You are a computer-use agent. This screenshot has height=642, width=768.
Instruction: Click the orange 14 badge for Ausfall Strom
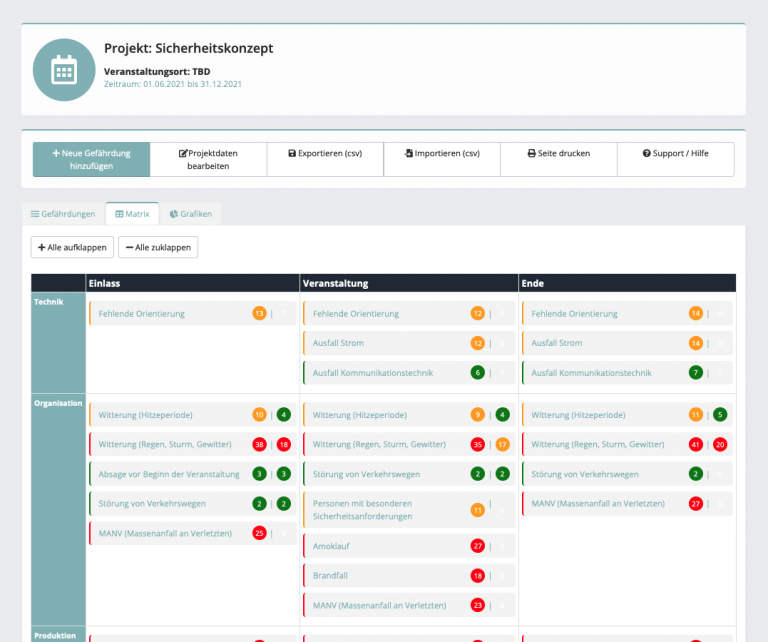point(696,343)
